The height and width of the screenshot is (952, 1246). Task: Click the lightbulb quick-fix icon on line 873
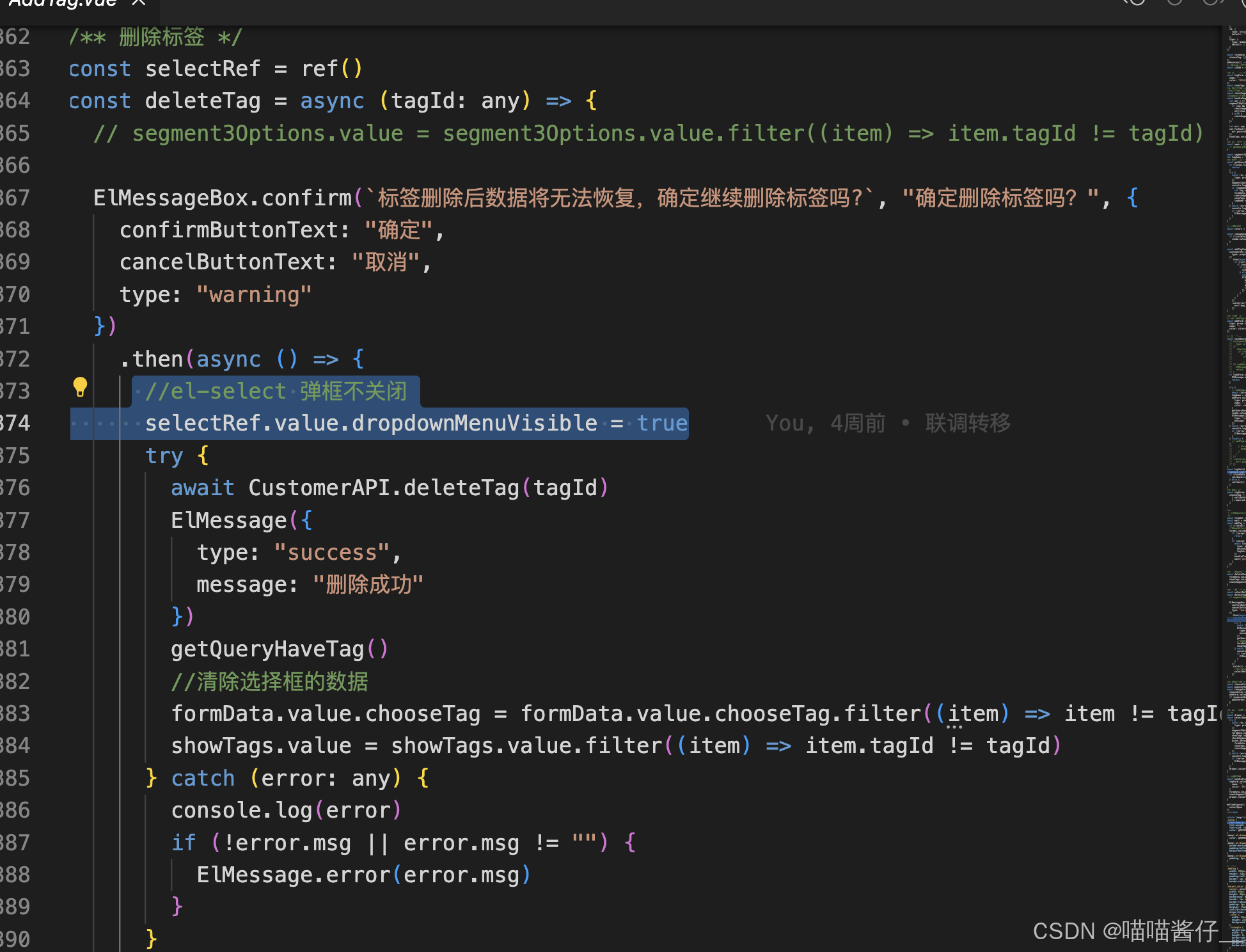[80, 386]
